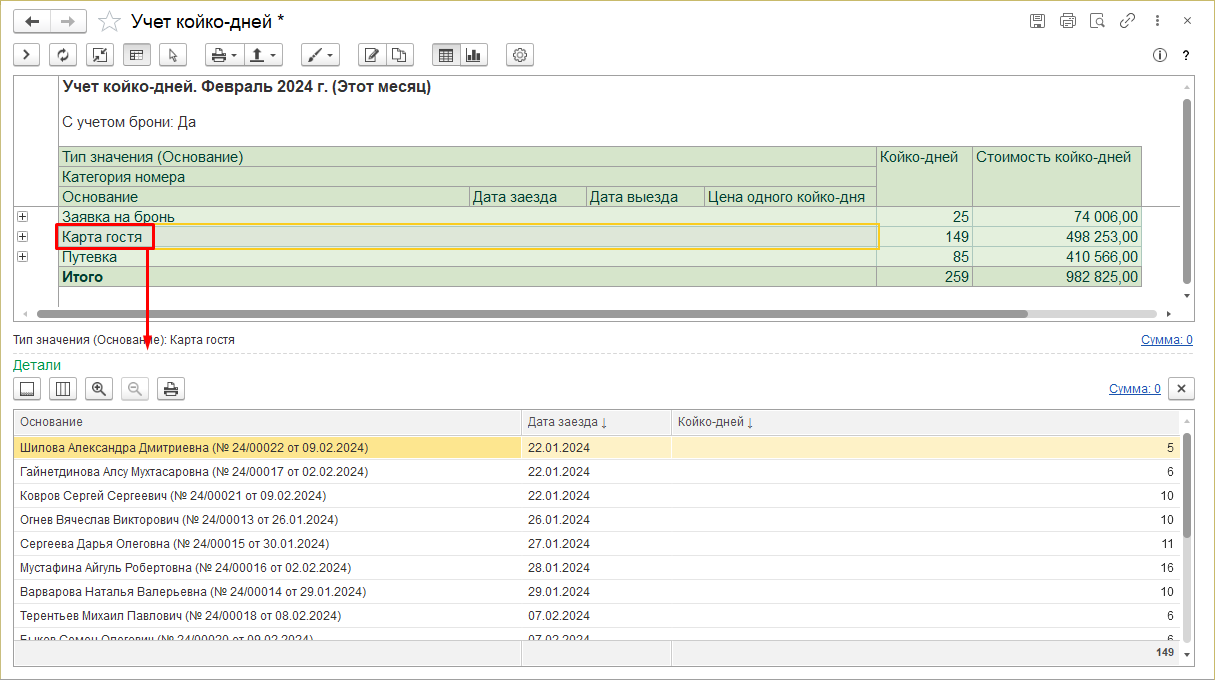Expand the Путевка group row

[x=22, y=257]
